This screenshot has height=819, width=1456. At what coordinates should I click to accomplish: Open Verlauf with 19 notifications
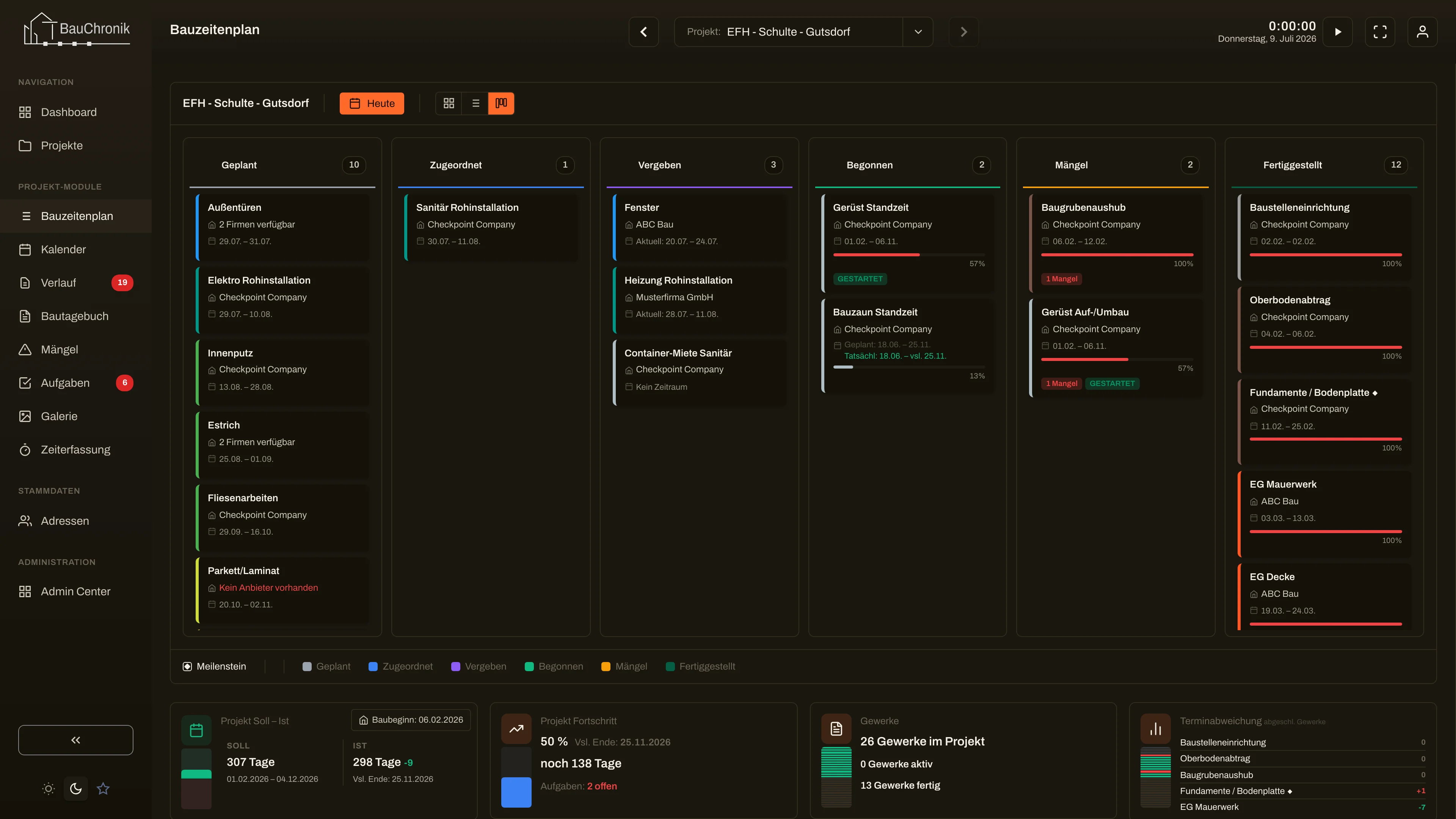point(76,282)
